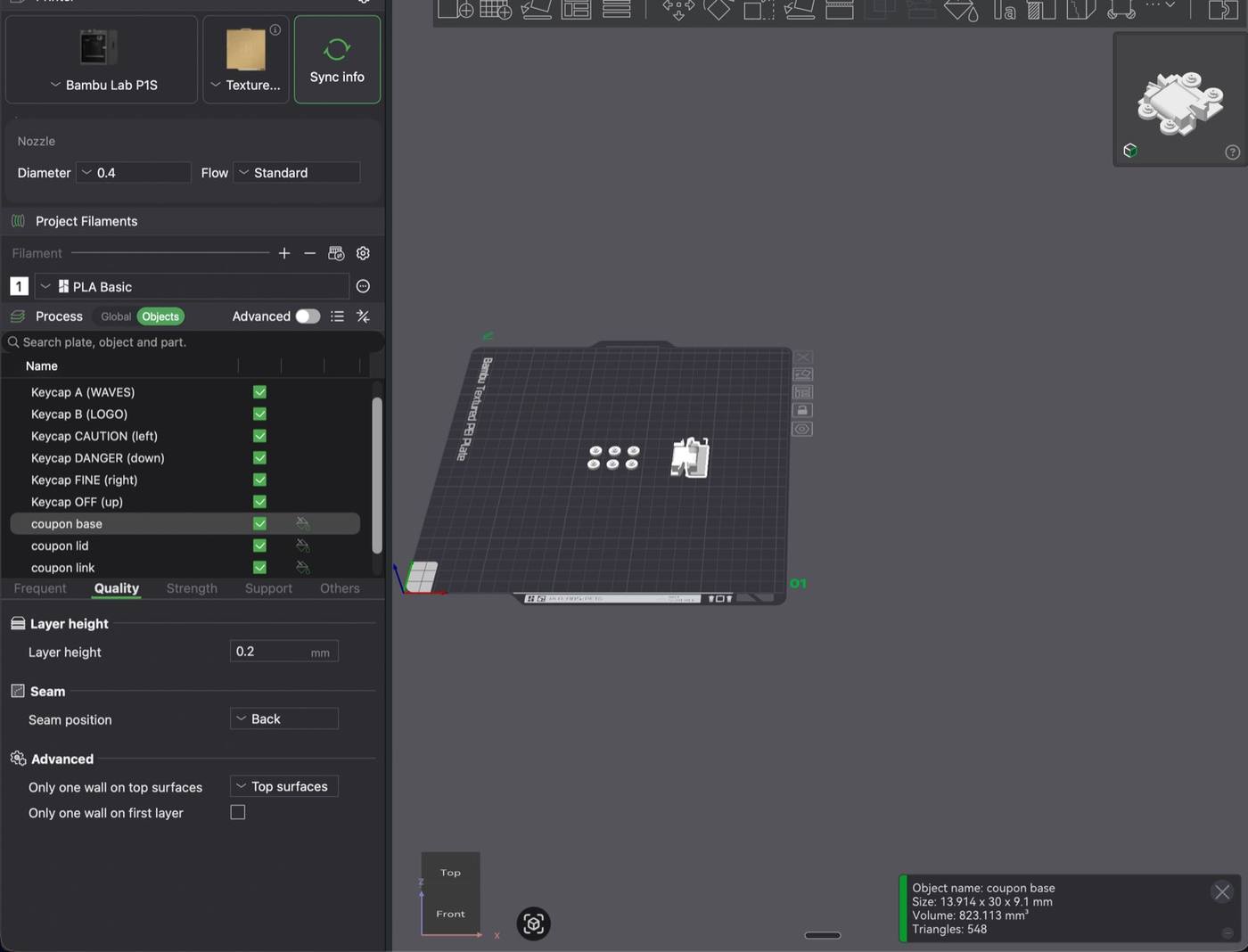Image resolution: width=1248 pixels, height=952 pixels.
Task: Click the Layer height input field
Action: point(284,652)
